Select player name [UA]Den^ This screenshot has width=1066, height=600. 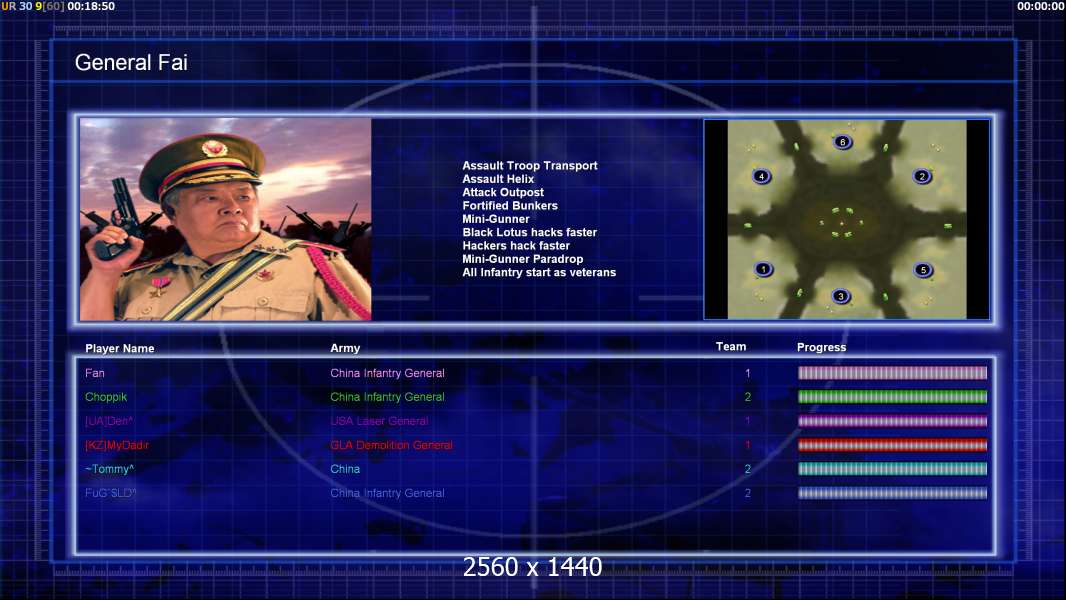click(109, 421)
